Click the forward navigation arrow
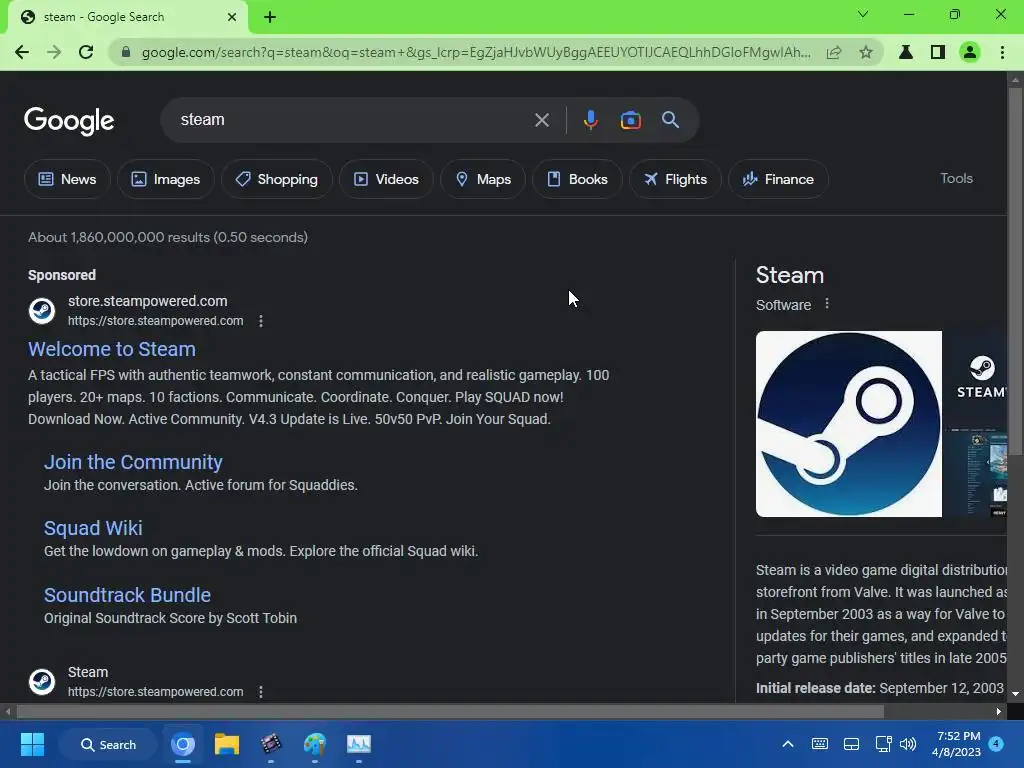The height and width of the screenshot is (768, 1024). pyautogui.click(x=54, y=52)
